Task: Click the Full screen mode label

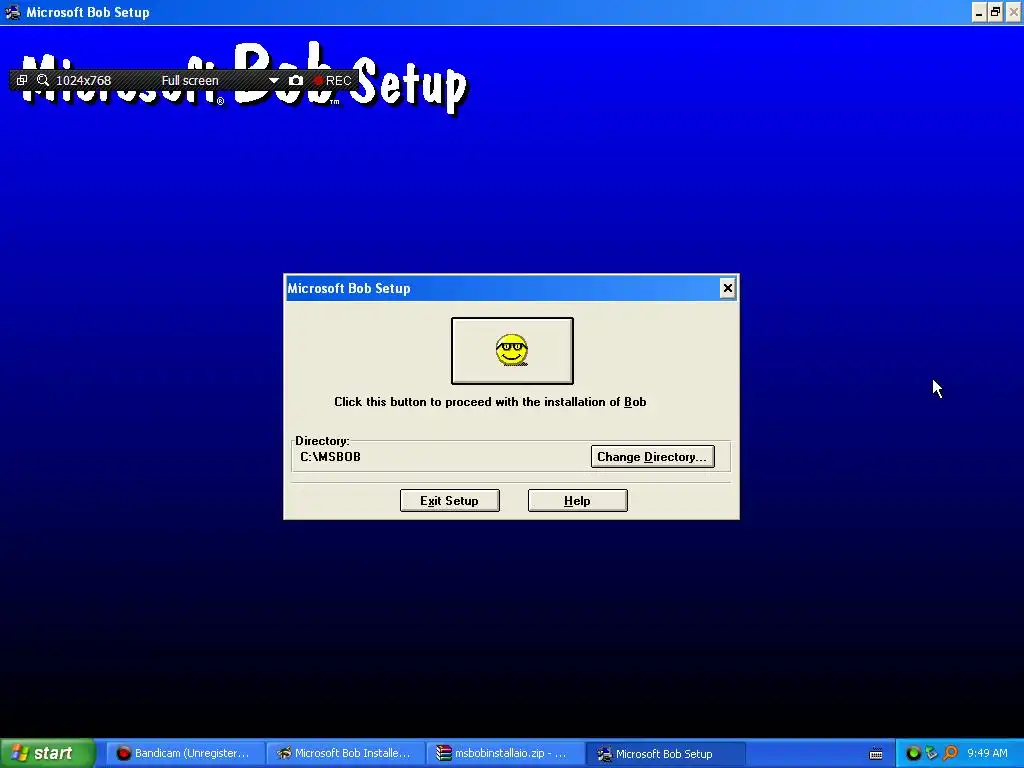Action: click(190, 80)
